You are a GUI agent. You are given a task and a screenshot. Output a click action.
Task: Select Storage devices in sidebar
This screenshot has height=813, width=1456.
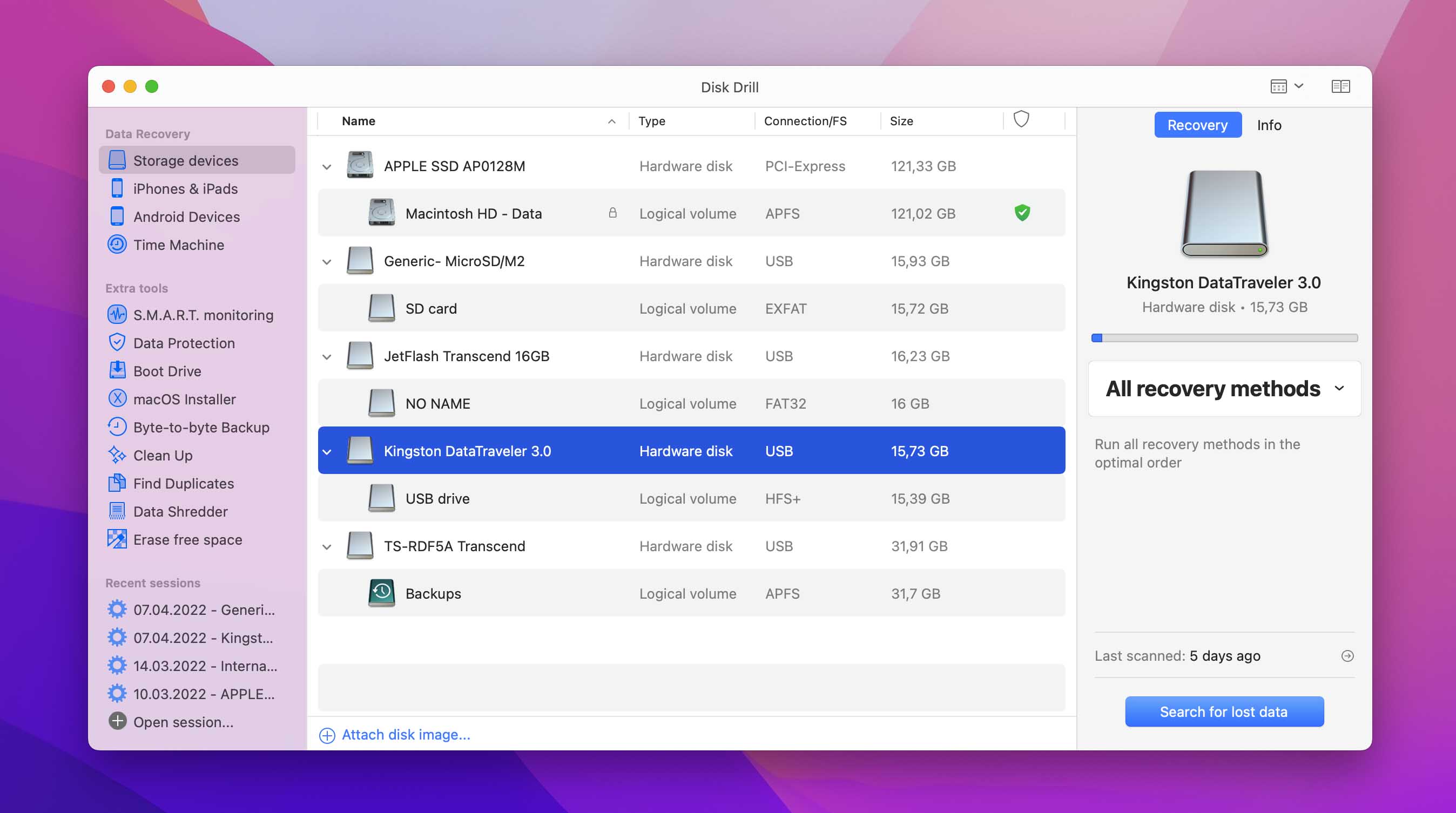(197, 160)
